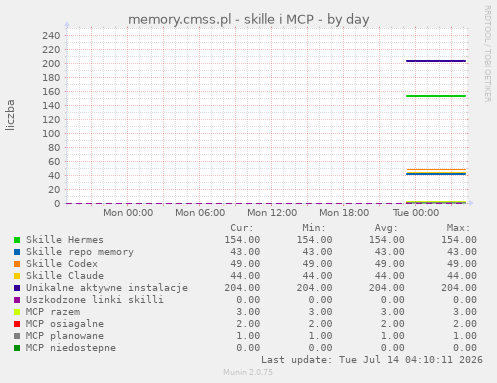497x383 pixels.
Task: Click the Max value 2.00 for MCP osiagalne
Action: pos(465,324)
